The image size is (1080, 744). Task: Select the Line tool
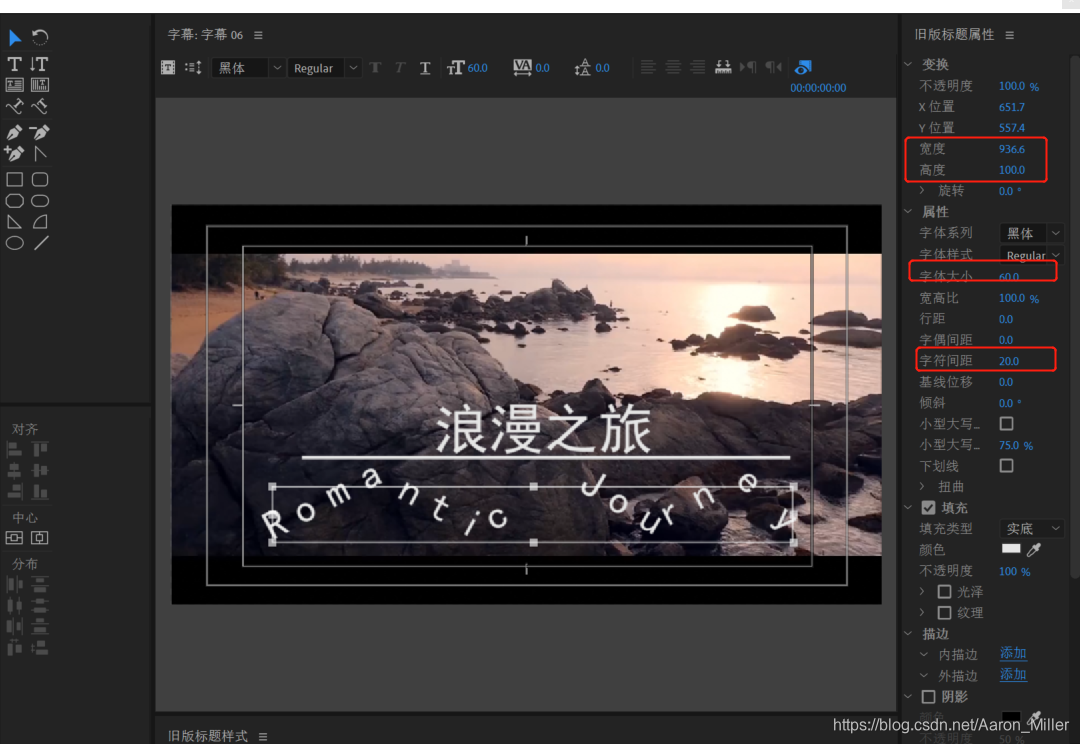point(41,242)
